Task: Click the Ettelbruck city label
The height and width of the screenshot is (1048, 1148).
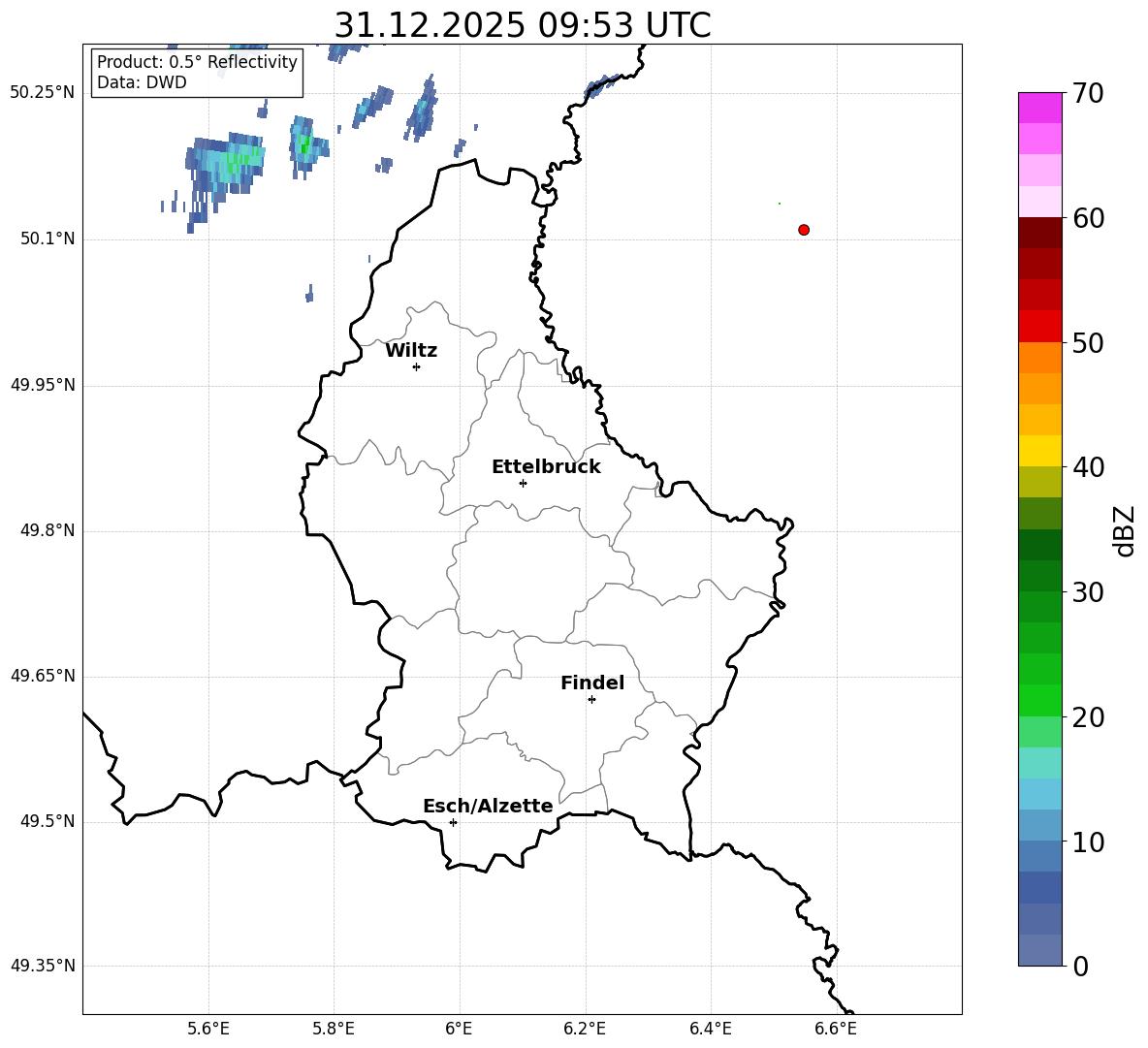Action: click(x=546, y=467)
